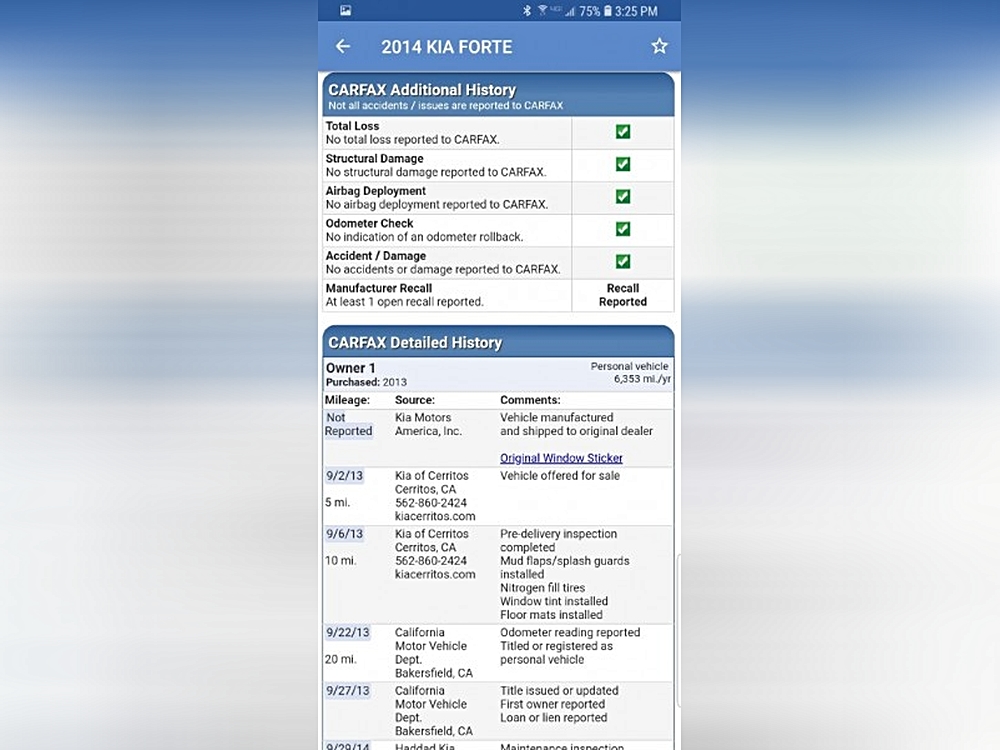Tap kiacerritos.com in the 9/6/13 row
Screen dimensions: 1000x750
435,574
